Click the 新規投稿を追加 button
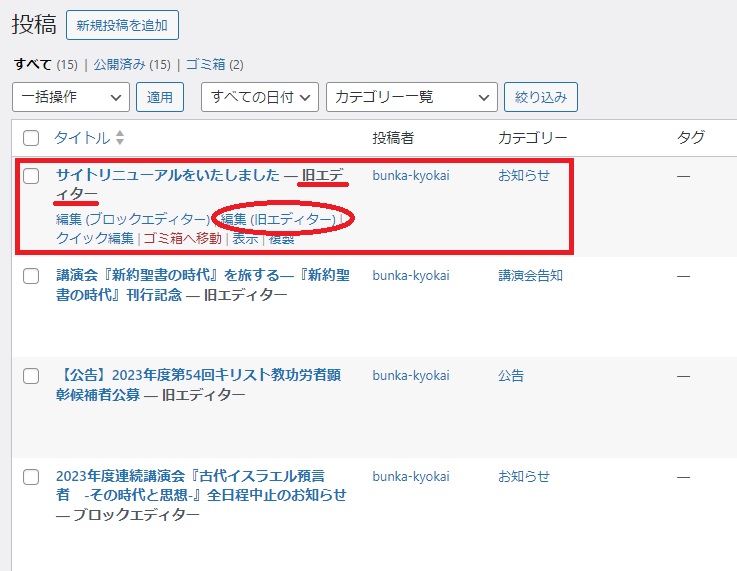Image resolution: width=737 pixels, height=571 pixels. point(122,24)
